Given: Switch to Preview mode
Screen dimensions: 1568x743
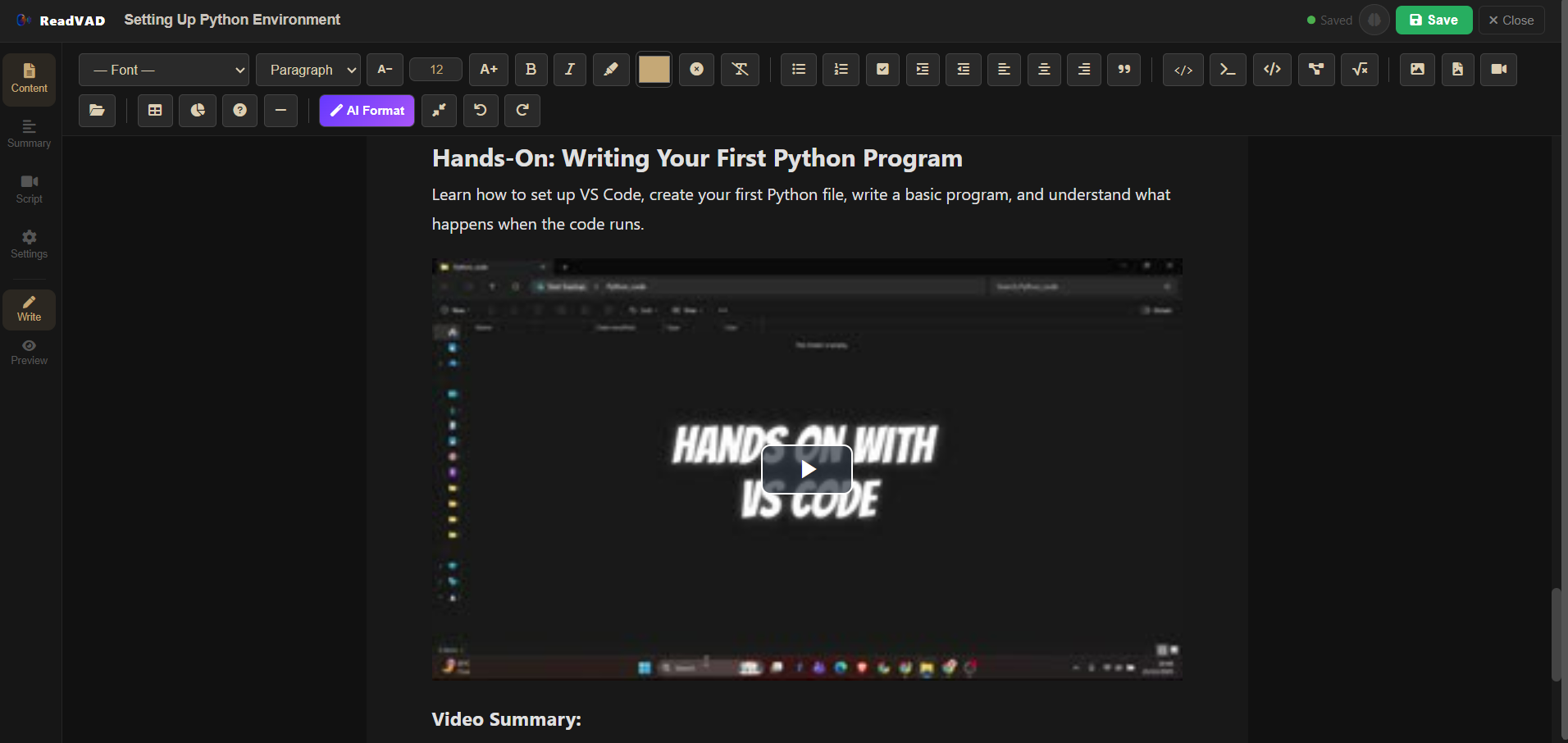Looking at the screenshot, I should (30, 353).
